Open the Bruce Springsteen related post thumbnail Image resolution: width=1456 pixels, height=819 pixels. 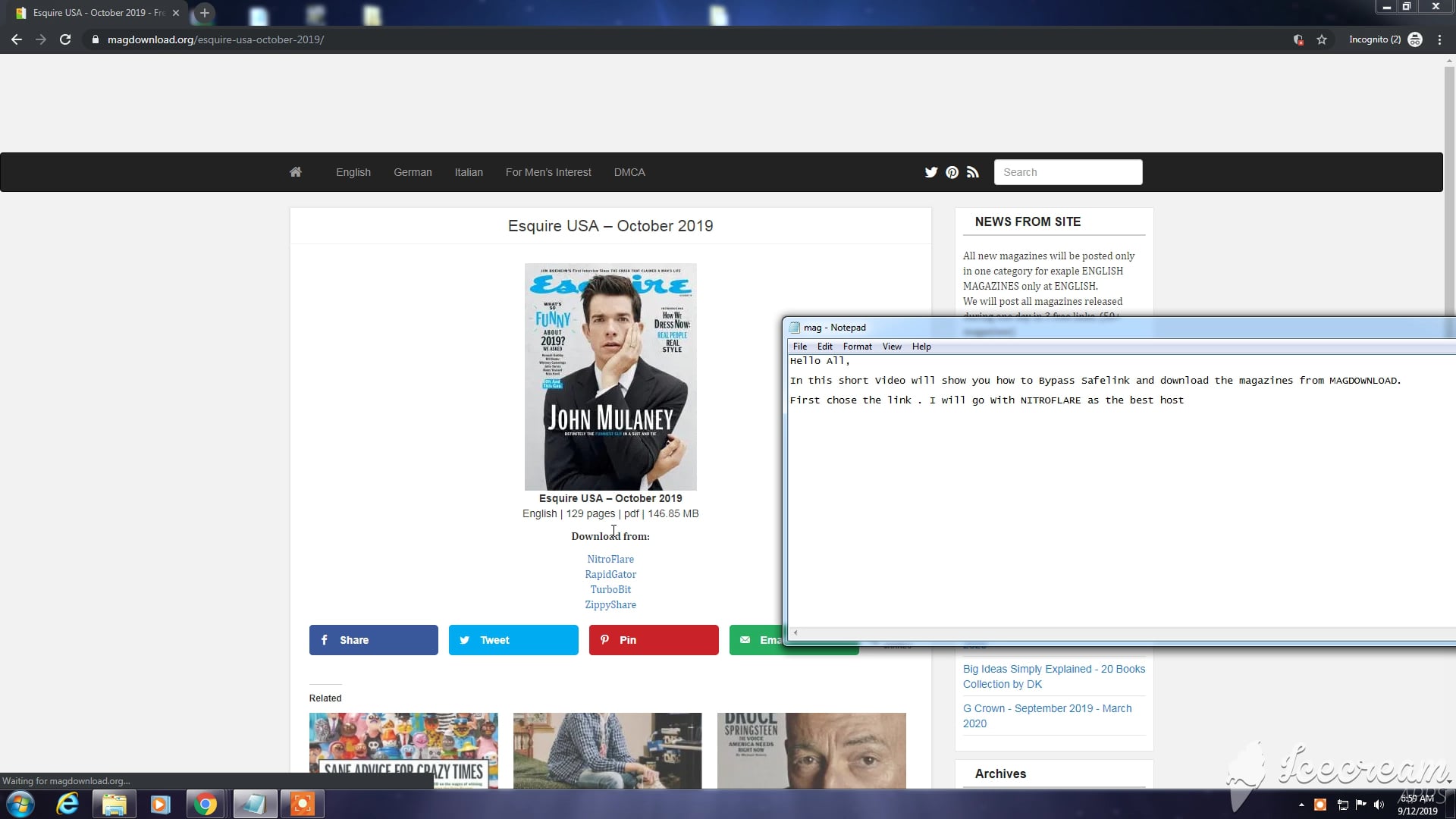click(811, 751)
